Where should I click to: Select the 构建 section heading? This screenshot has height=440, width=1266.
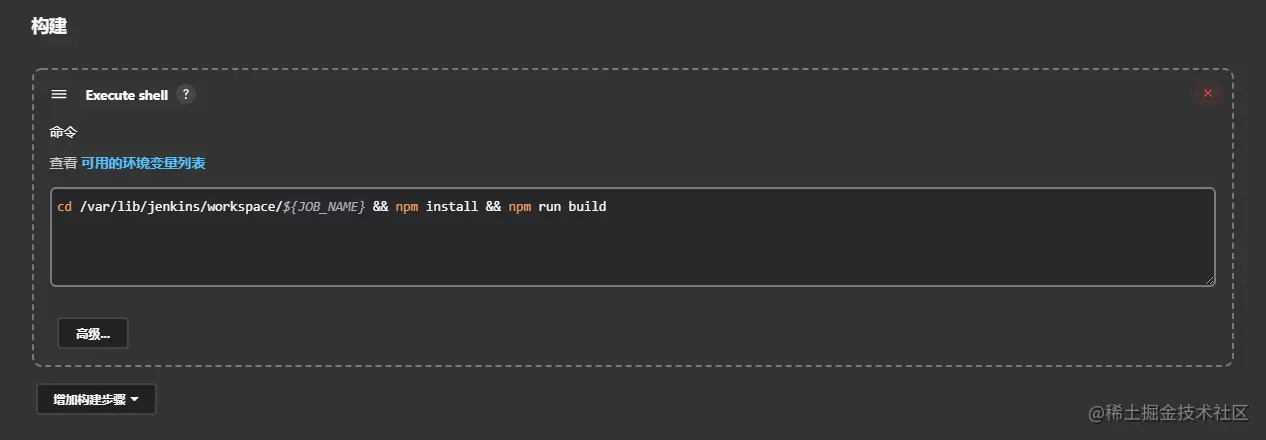48,26
